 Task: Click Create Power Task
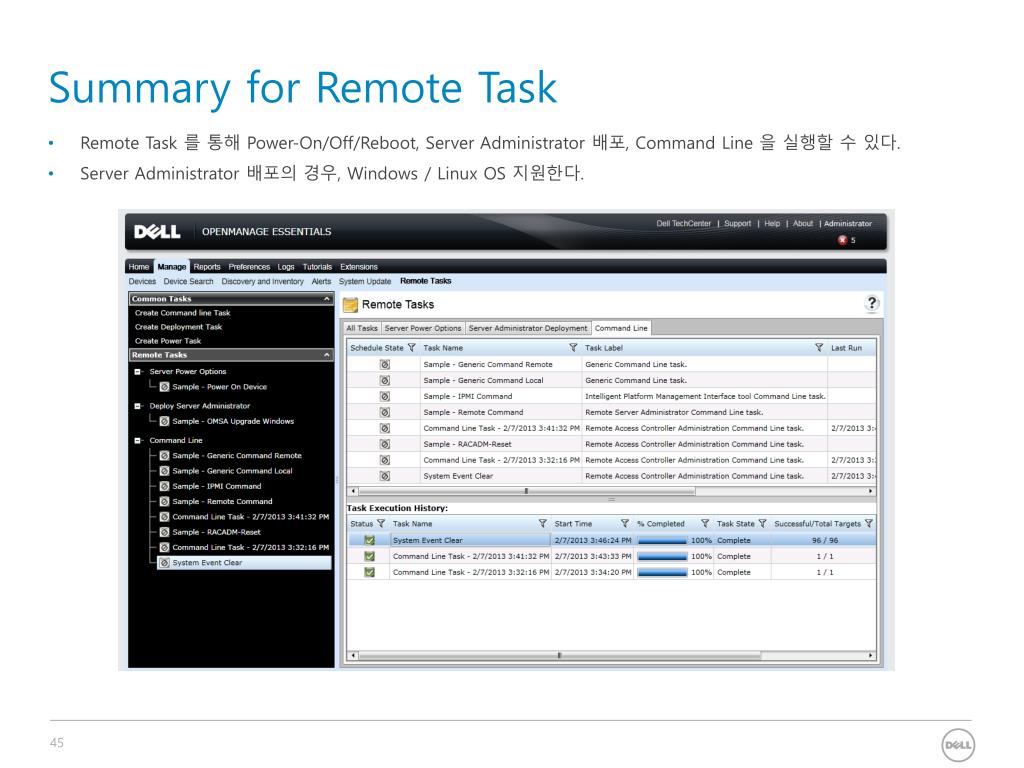coord(168,341)
